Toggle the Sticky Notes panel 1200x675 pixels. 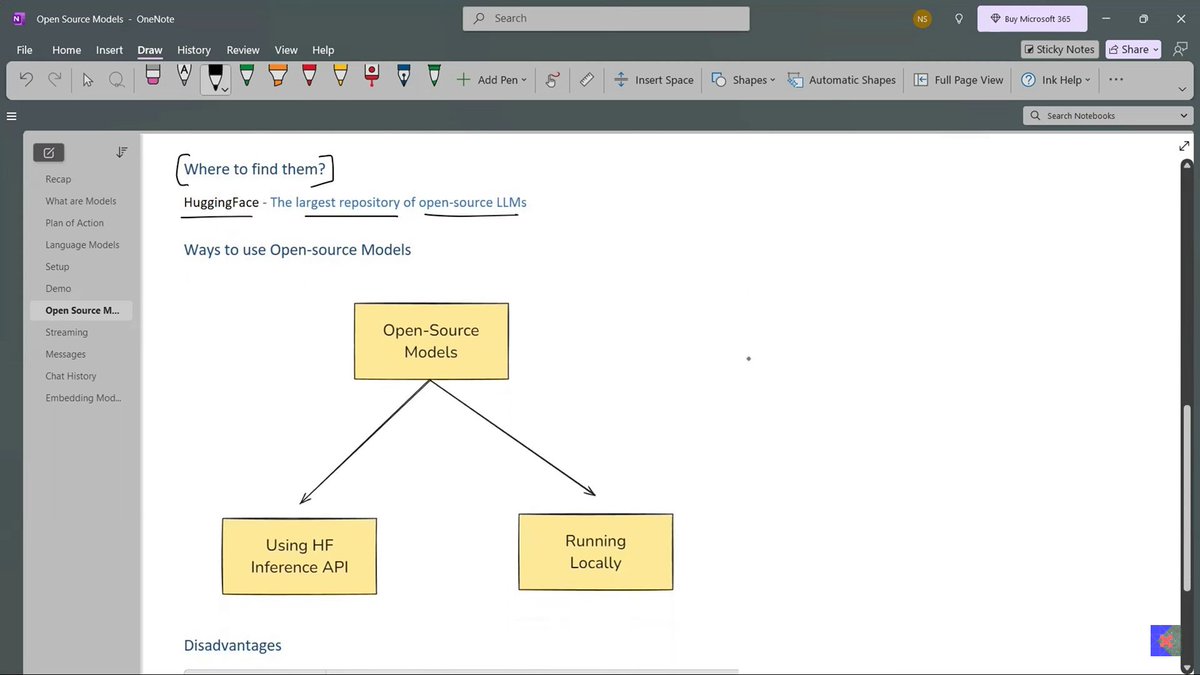1059,49
